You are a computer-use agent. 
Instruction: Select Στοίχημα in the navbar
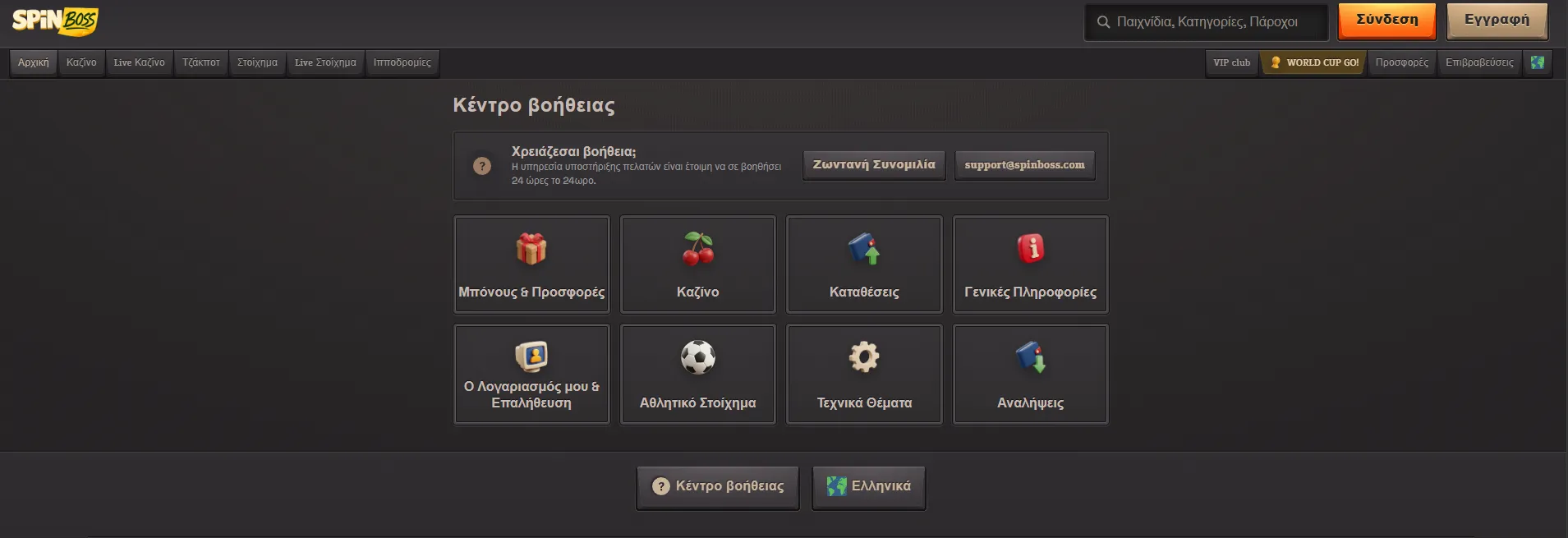(257, 62)
